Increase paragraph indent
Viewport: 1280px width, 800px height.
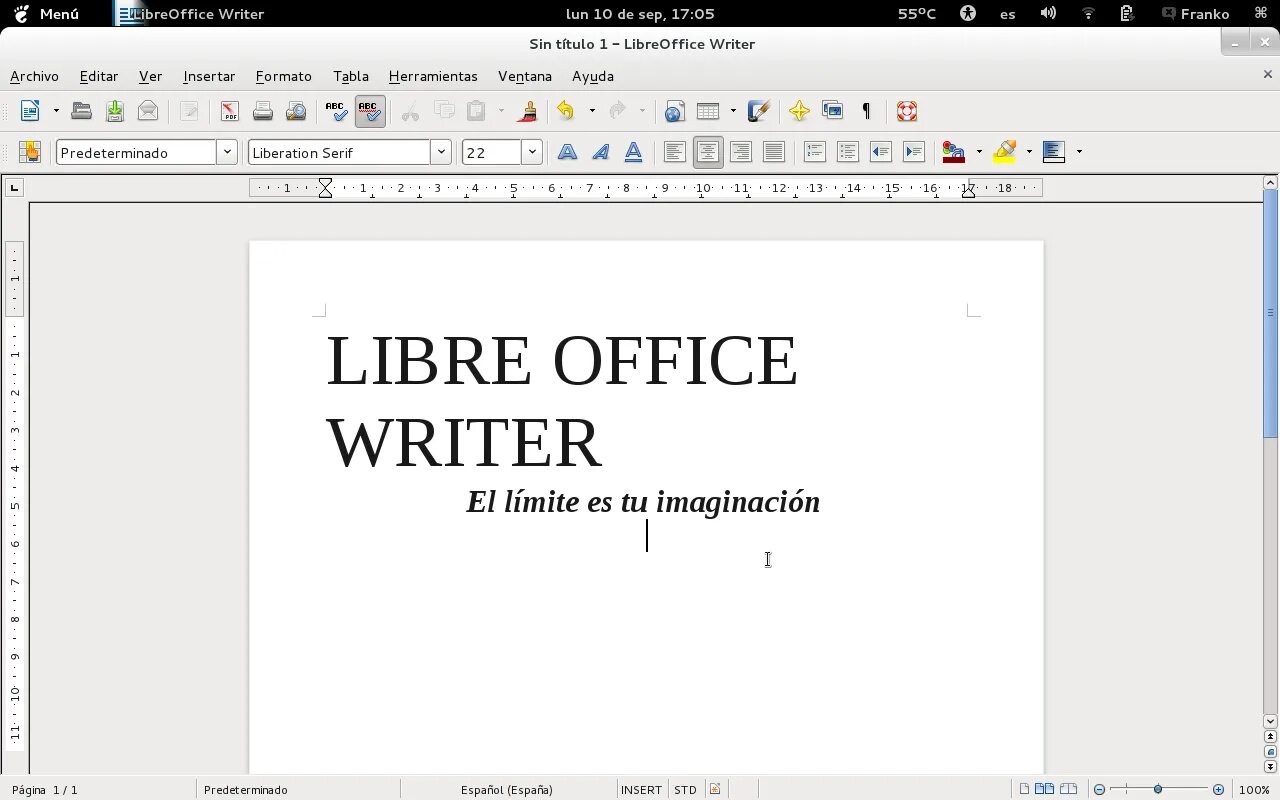pos(914,152)
